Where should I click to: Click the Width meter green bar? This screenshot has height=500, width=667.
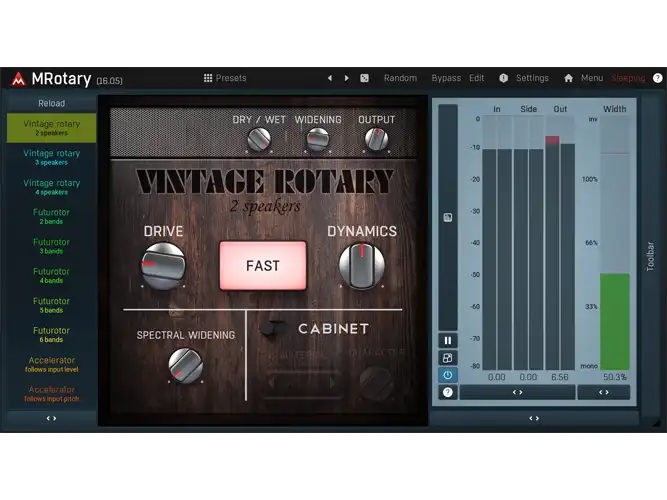615,322
